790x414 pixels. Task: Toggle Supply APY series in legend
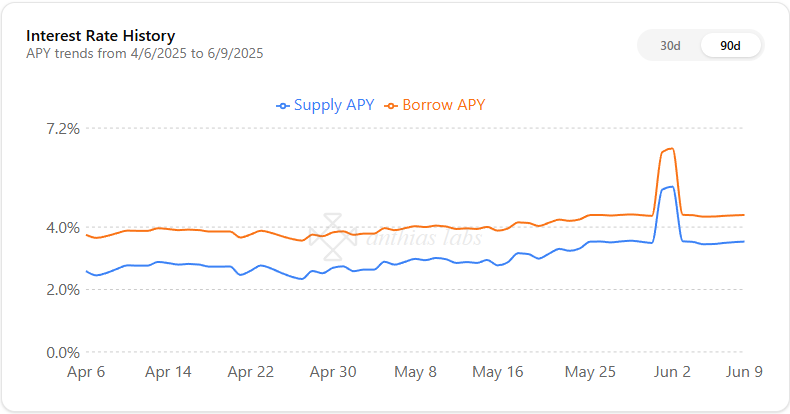point(325,105)
